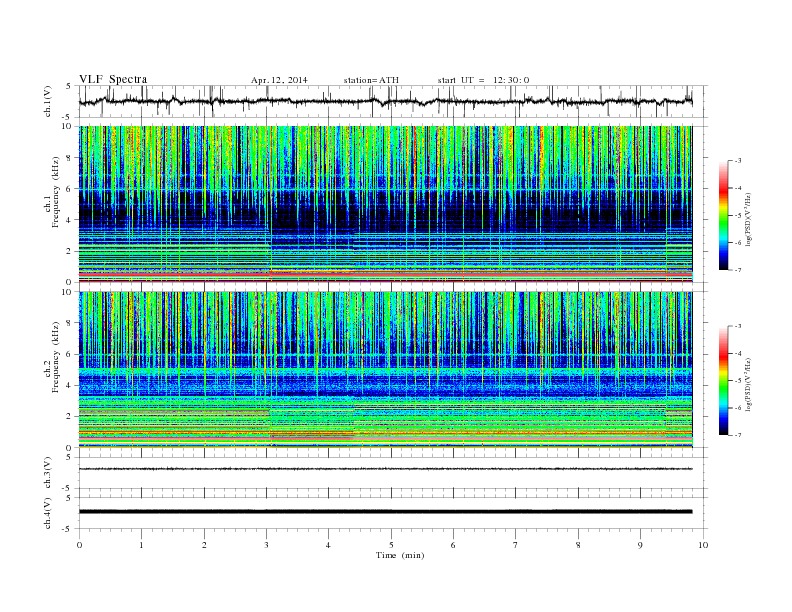The width and height of the screenshot is (792, 612).
Task: Click the 'station=ATH' label
Action: [x=371, y=80]
